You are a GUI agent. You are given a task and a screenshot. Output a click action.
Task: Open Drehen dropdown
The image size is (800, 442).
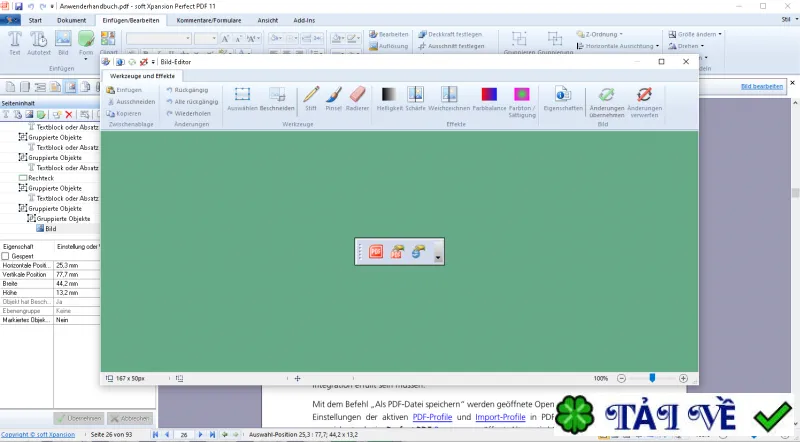(x=686, y=46)
